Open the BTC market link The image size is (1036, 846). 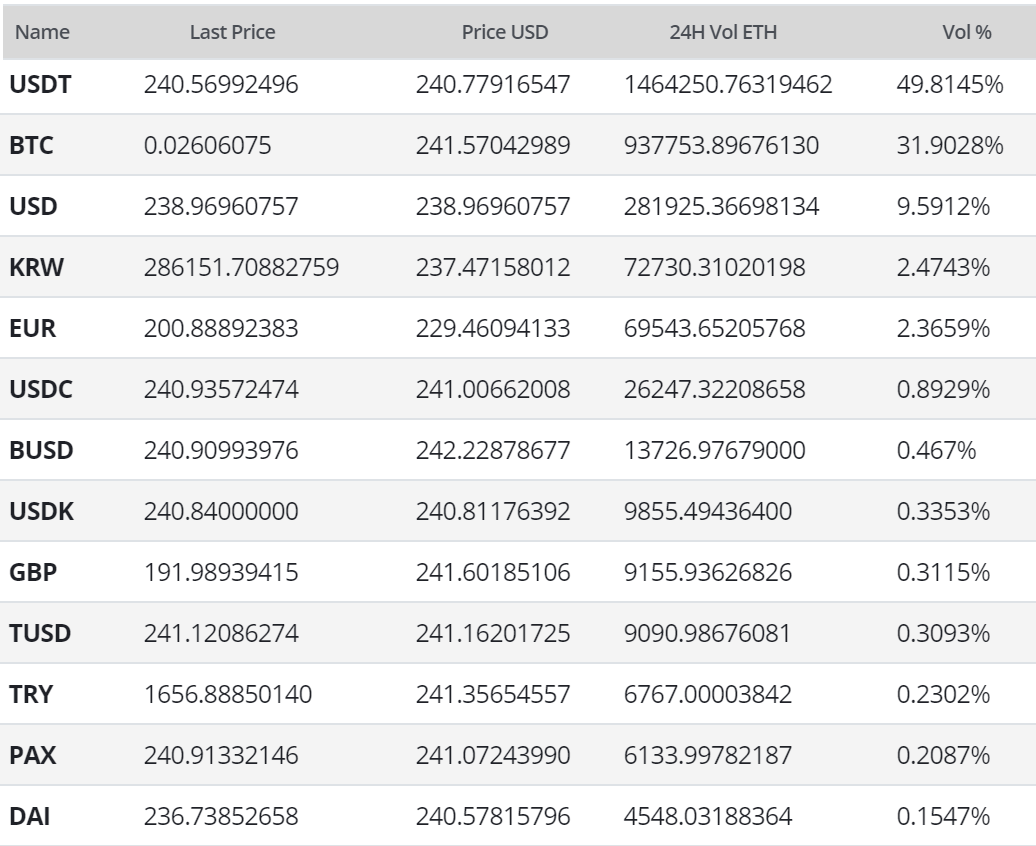[31, 146]
